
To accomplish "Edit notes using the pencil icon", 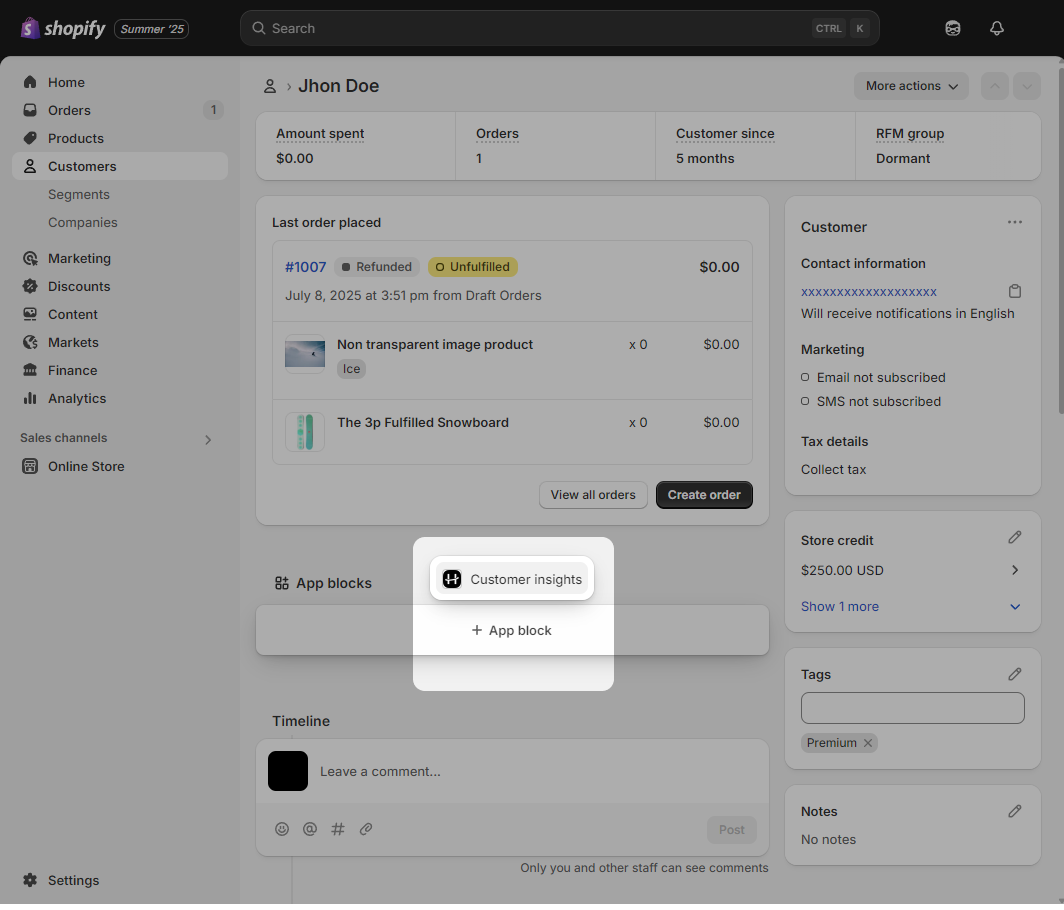I will 1015,811.
